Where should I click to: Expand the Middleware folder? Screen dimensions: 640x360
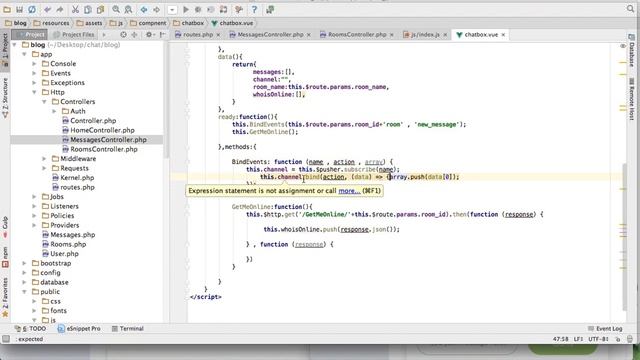tap(44, 159)
